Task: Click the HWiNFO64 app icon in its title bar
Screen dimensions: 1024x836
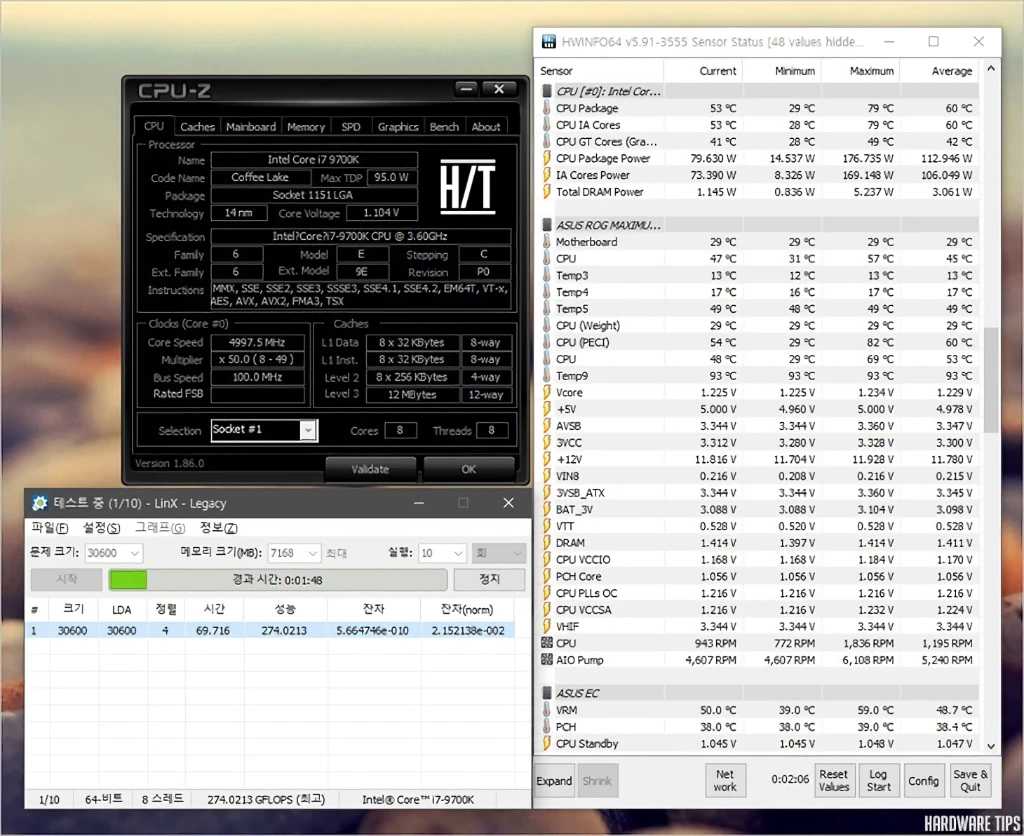Action: coord(549,42)
